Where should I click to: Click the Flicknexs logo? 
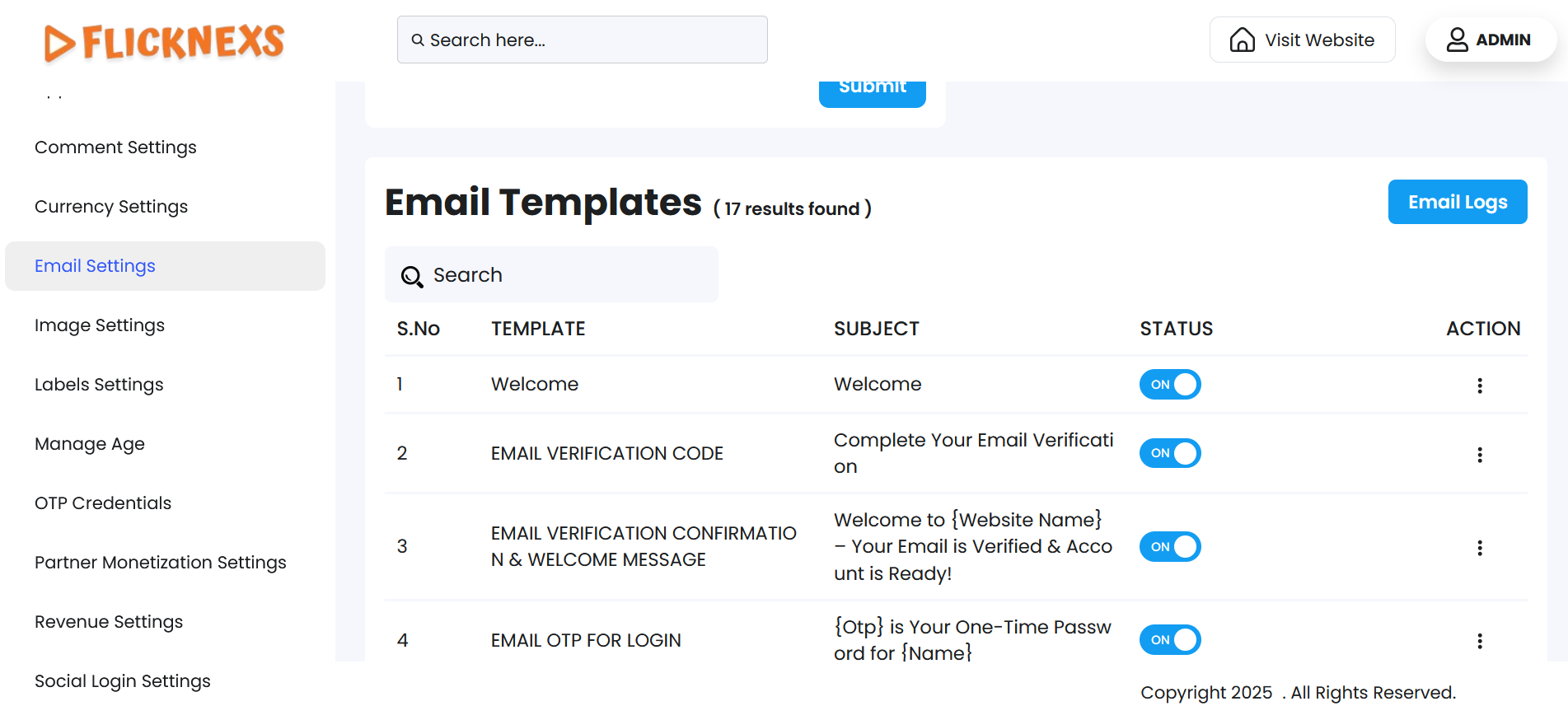tap(165, 42)
